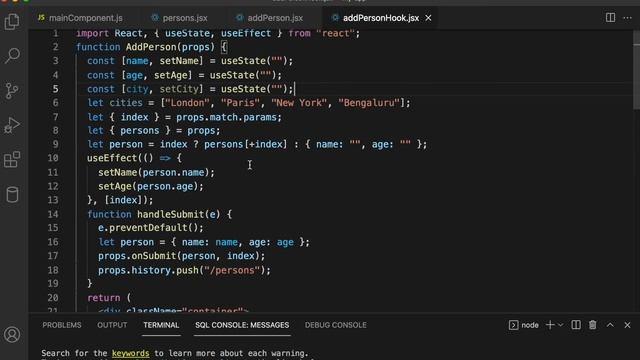The height and width of the screenshot is (360, 640).
Task: Open SQL CONSOLE: MESSAGES tab
Action: coord(242,325)
